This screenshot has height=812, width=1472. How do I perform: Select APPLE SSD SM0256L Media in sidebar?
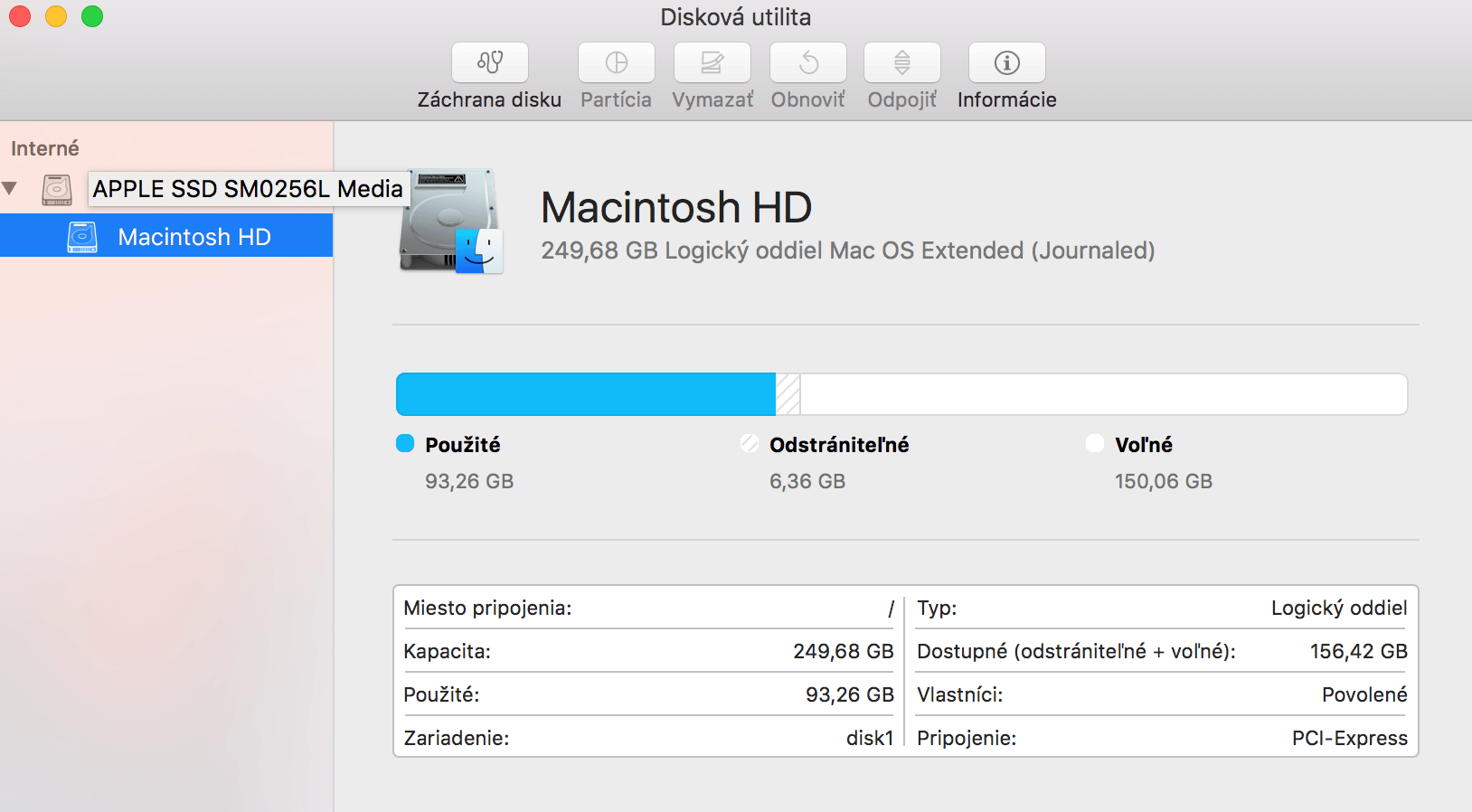coord(248,189)
